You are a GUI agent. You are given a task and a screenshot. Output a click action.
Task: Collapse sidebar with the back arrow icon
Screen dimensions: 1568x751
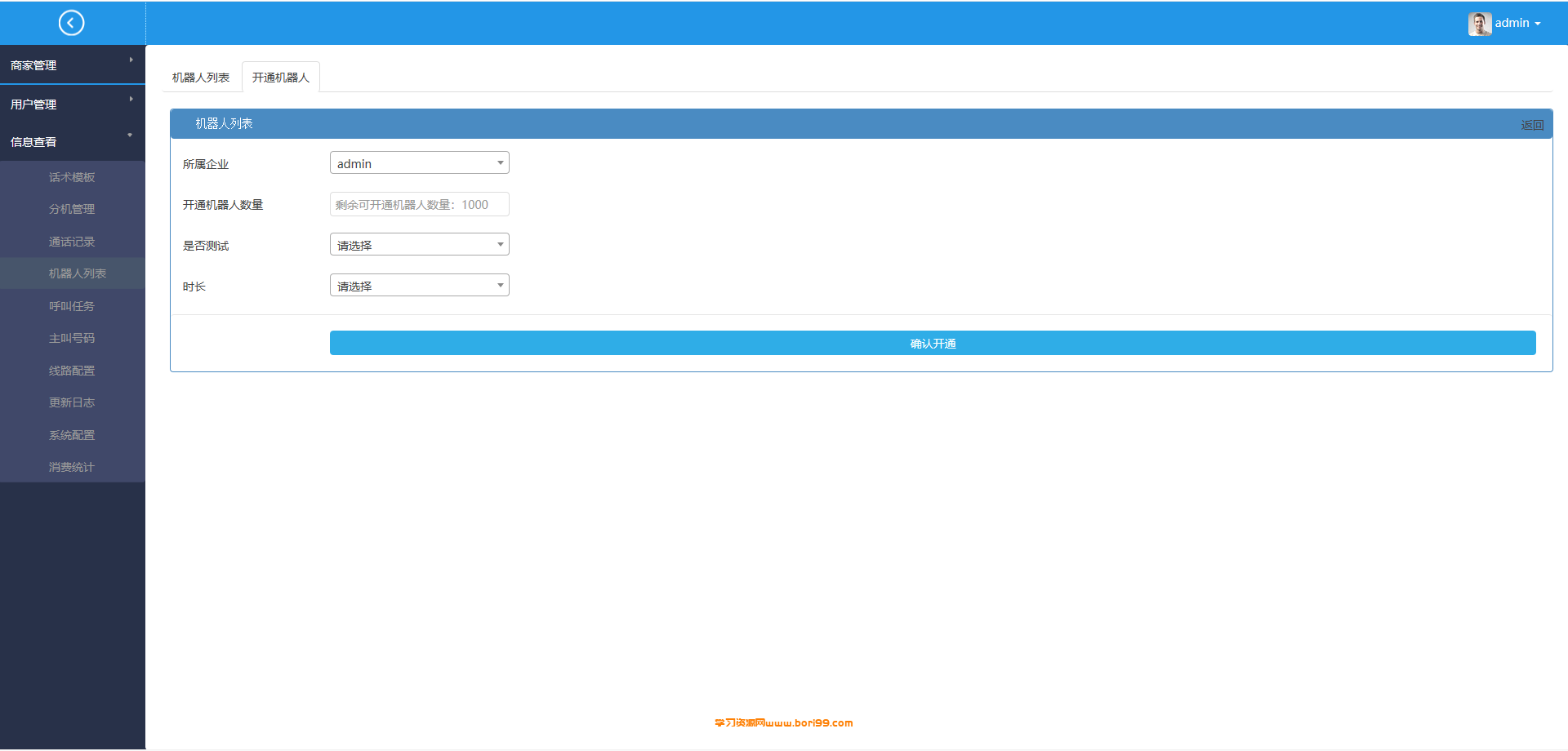point(71,23)
